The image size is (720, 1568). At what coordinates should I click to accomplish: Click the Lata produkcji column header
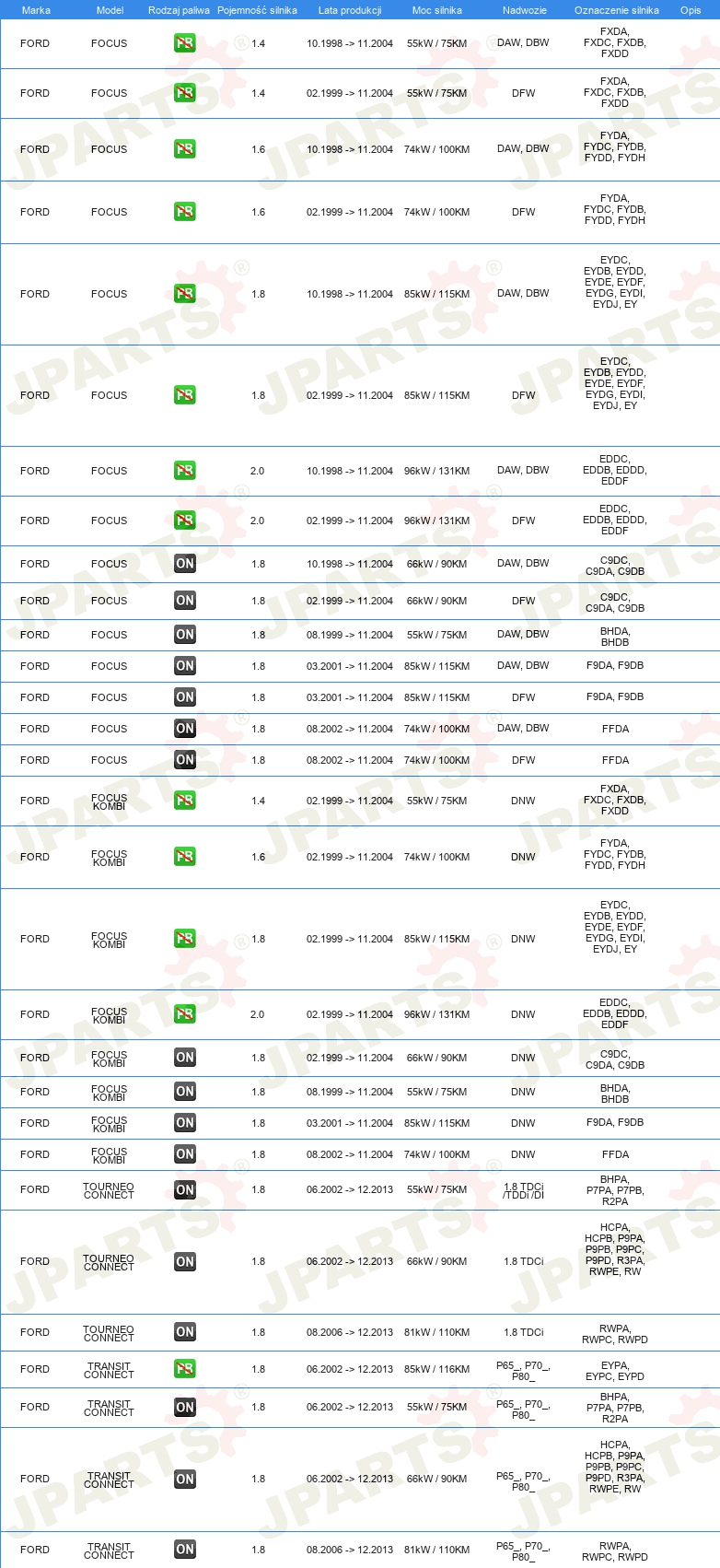[x=350, y=10]
